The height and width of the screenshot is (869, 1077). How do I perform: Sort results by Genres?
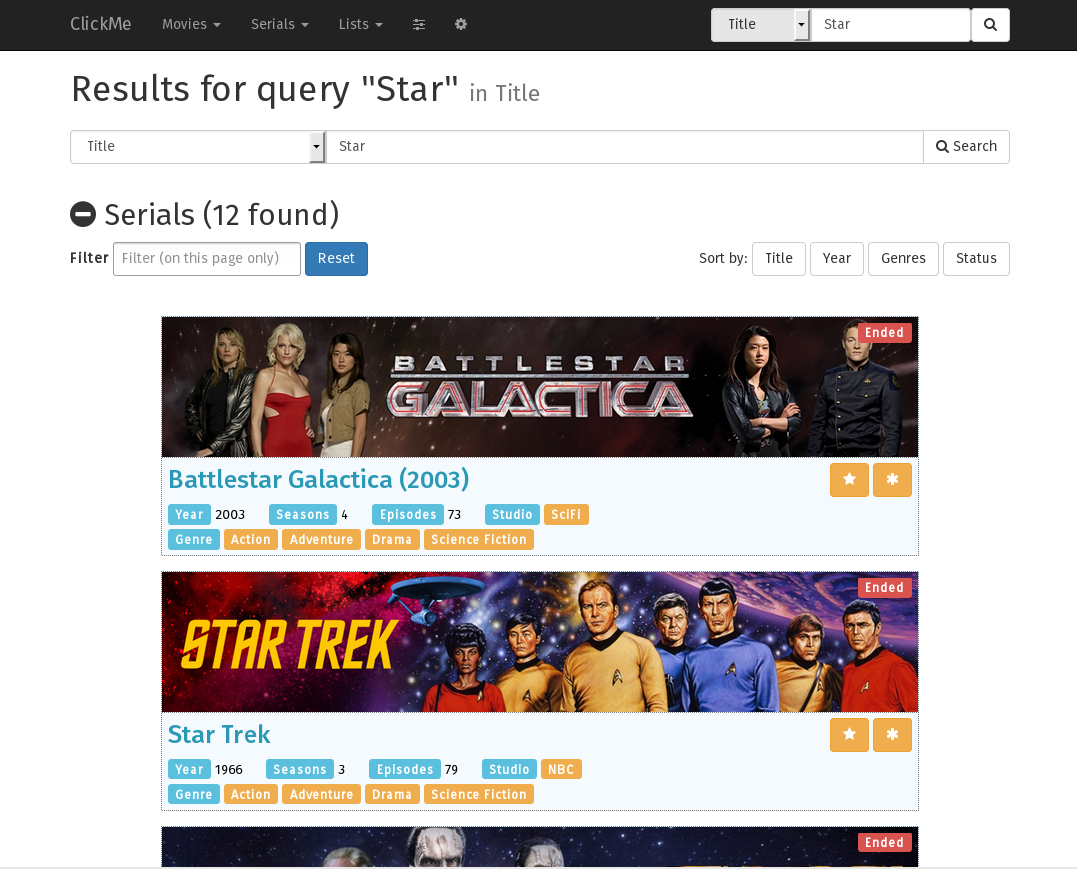coord(903,258)
